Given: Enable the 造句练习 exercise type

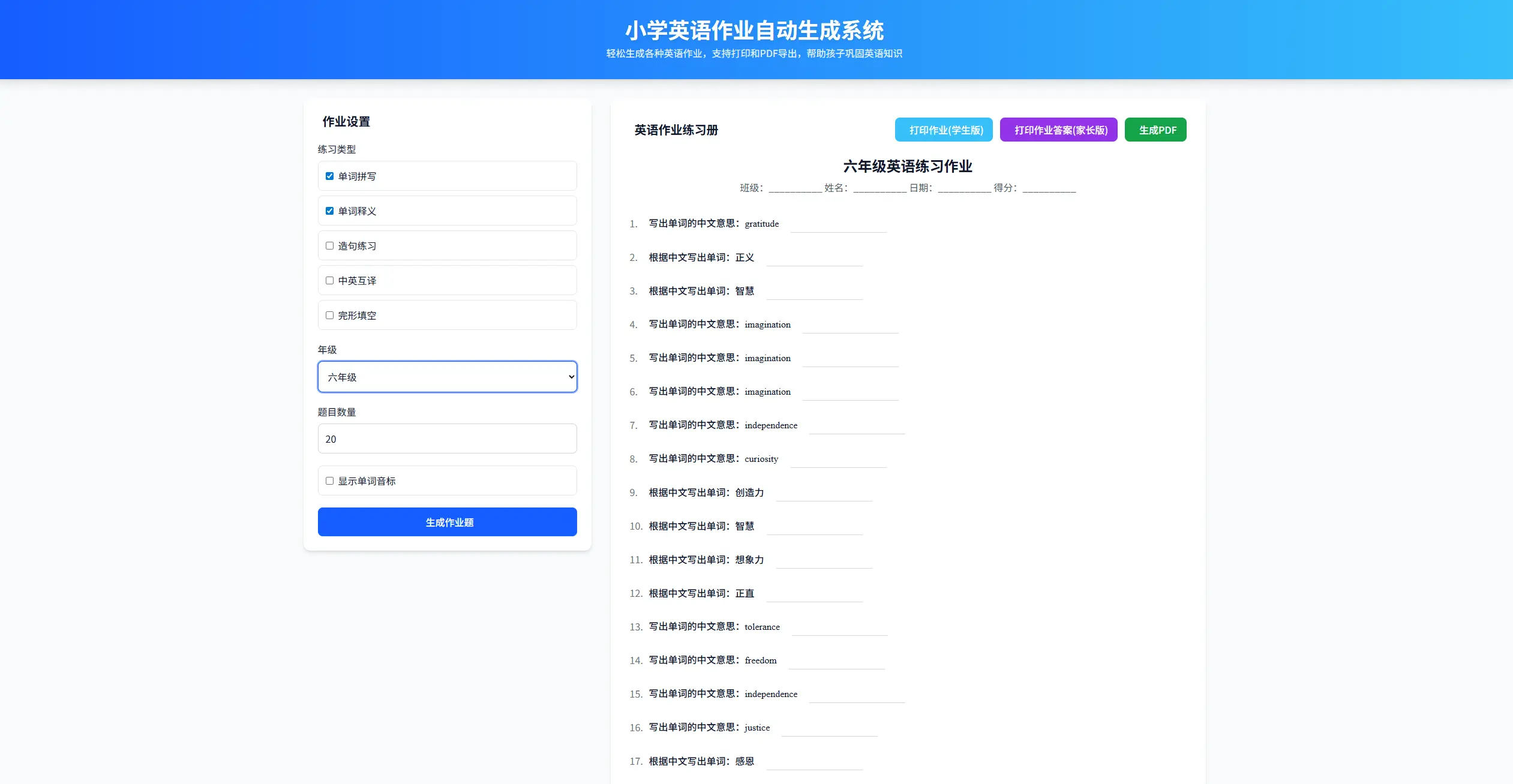Looking at the screenshot, I should [x=329, y=245].
